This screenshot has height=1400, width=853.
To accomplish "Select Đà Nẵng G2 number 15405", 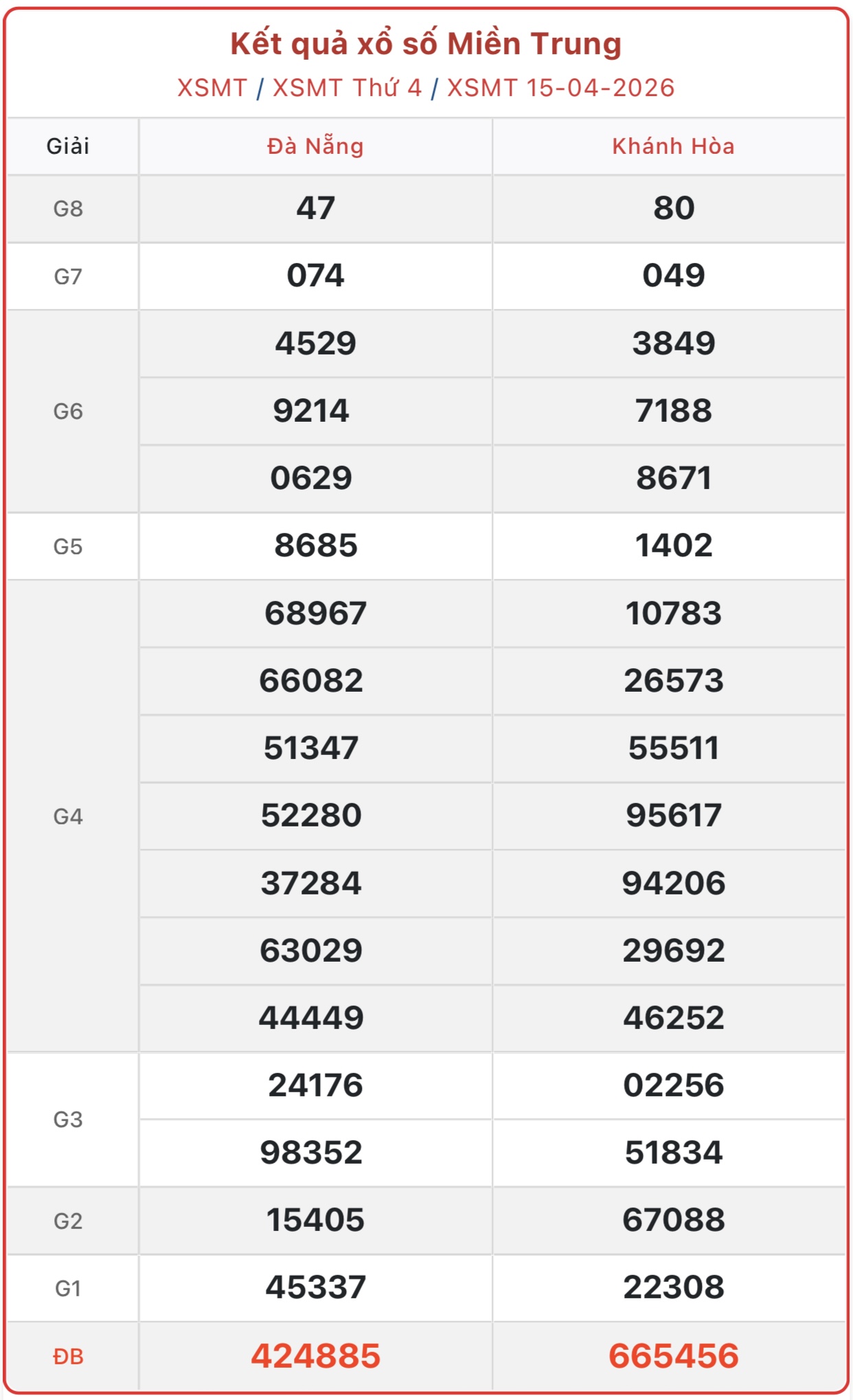I will [x=315, y=1220].
